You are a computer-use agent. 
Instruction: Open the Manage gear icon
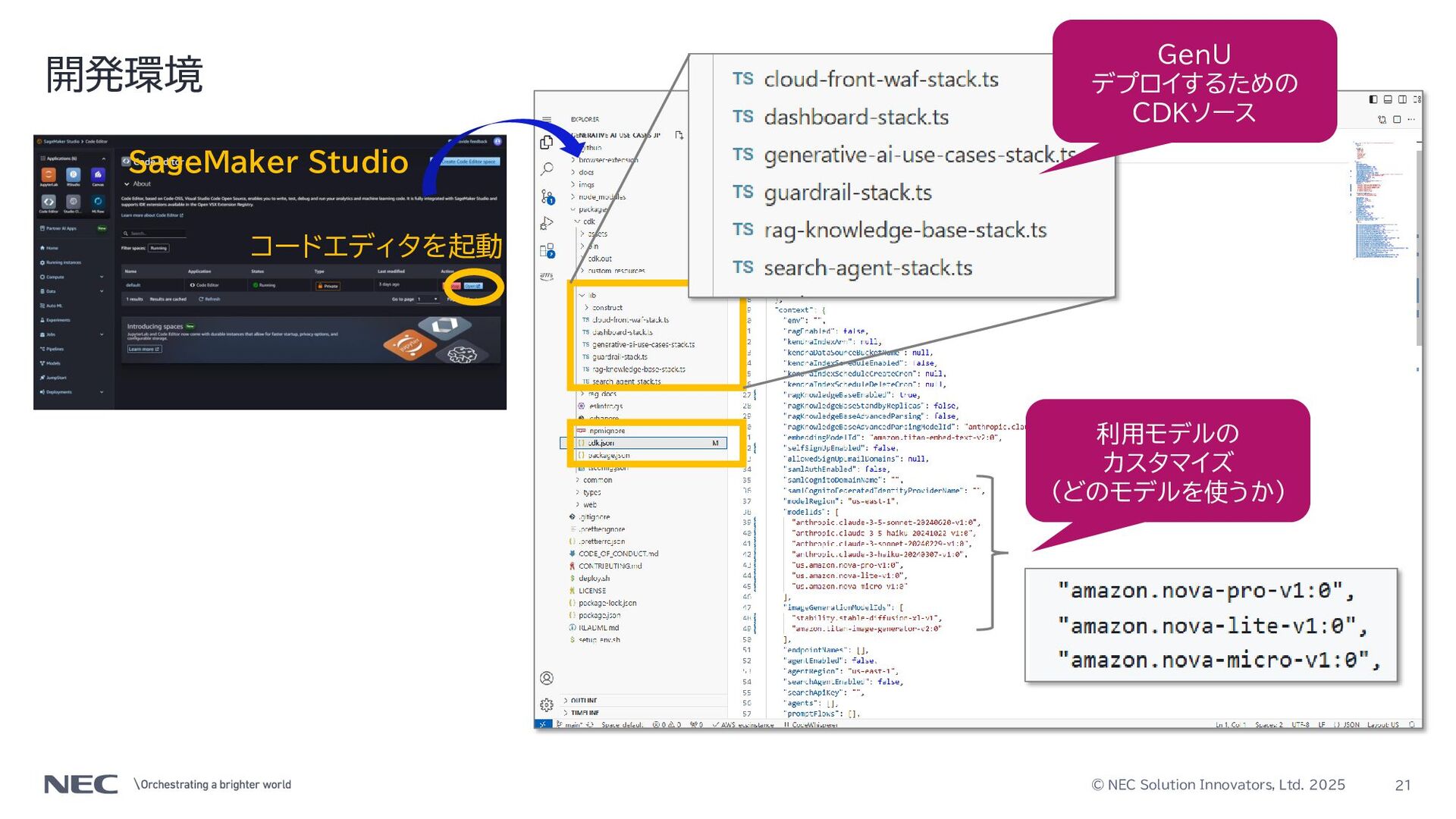point(547,705)
